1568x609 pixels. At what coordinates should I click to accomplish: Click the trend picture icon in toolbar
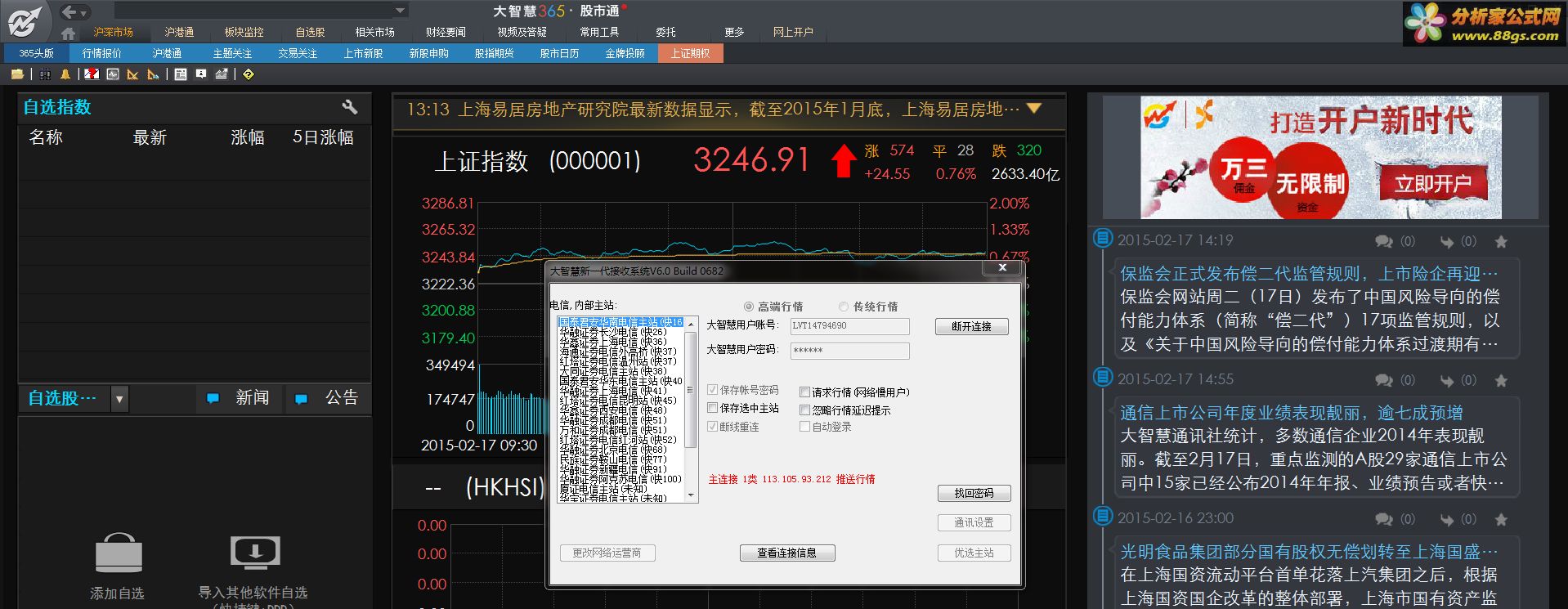(222, 74)
